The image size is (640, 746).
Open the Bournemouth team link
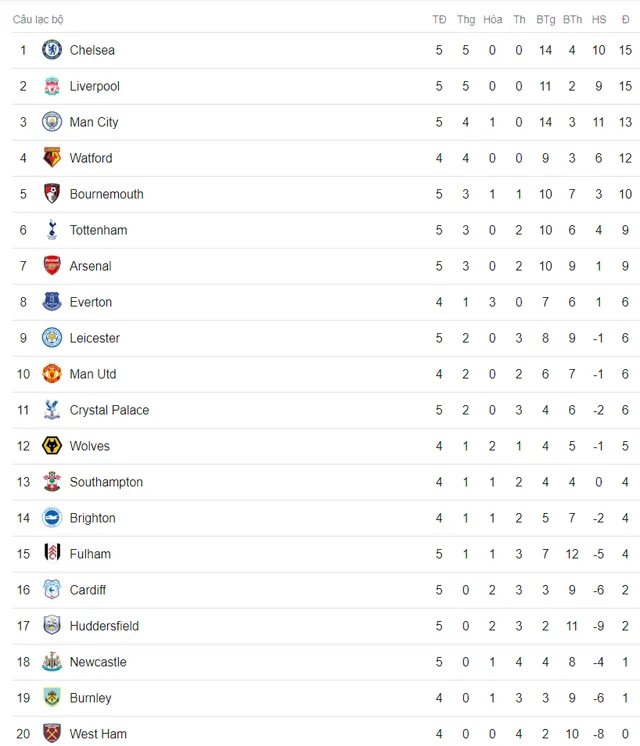107,194
